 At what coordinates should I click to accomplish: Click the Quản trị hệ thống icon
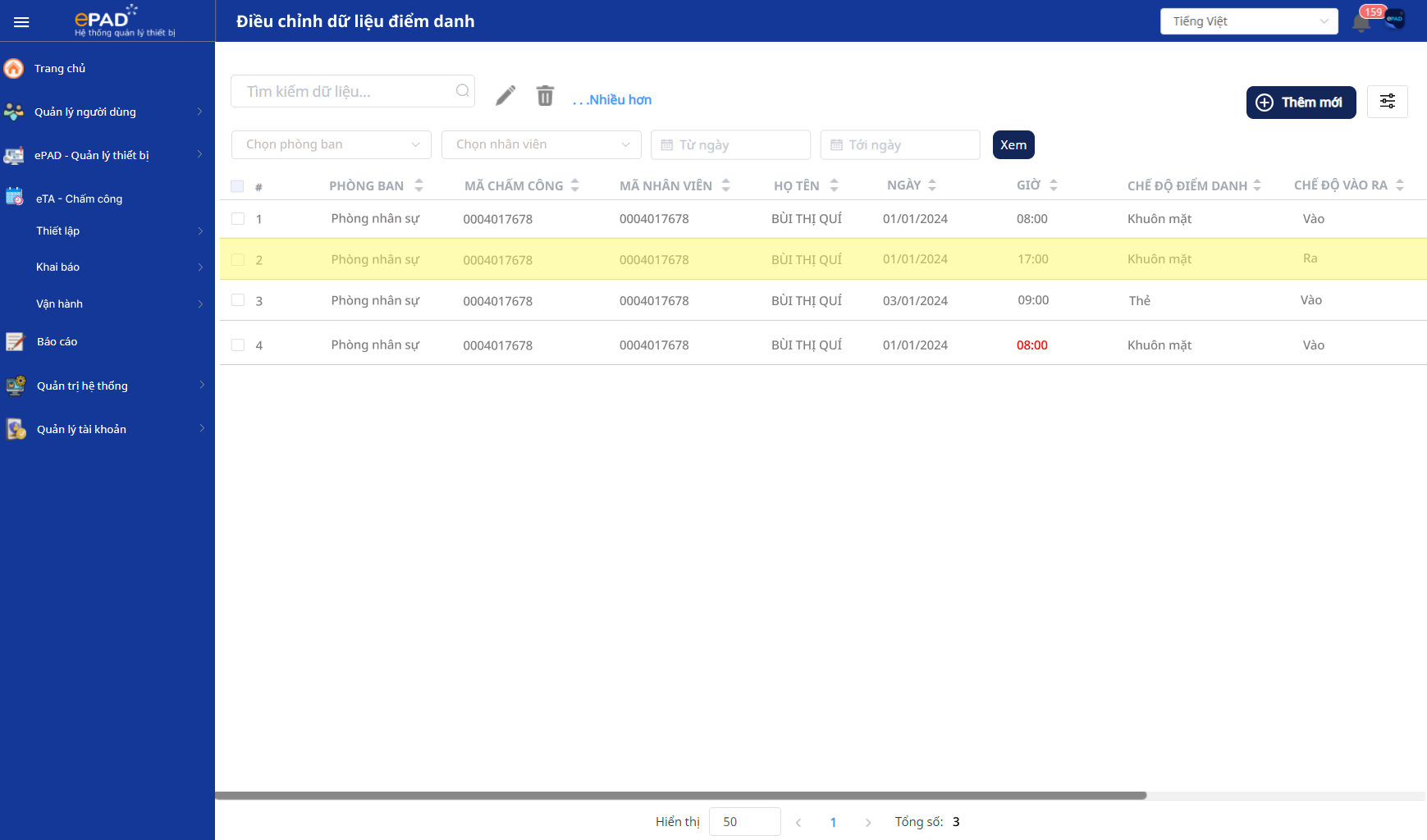(15, 386)
